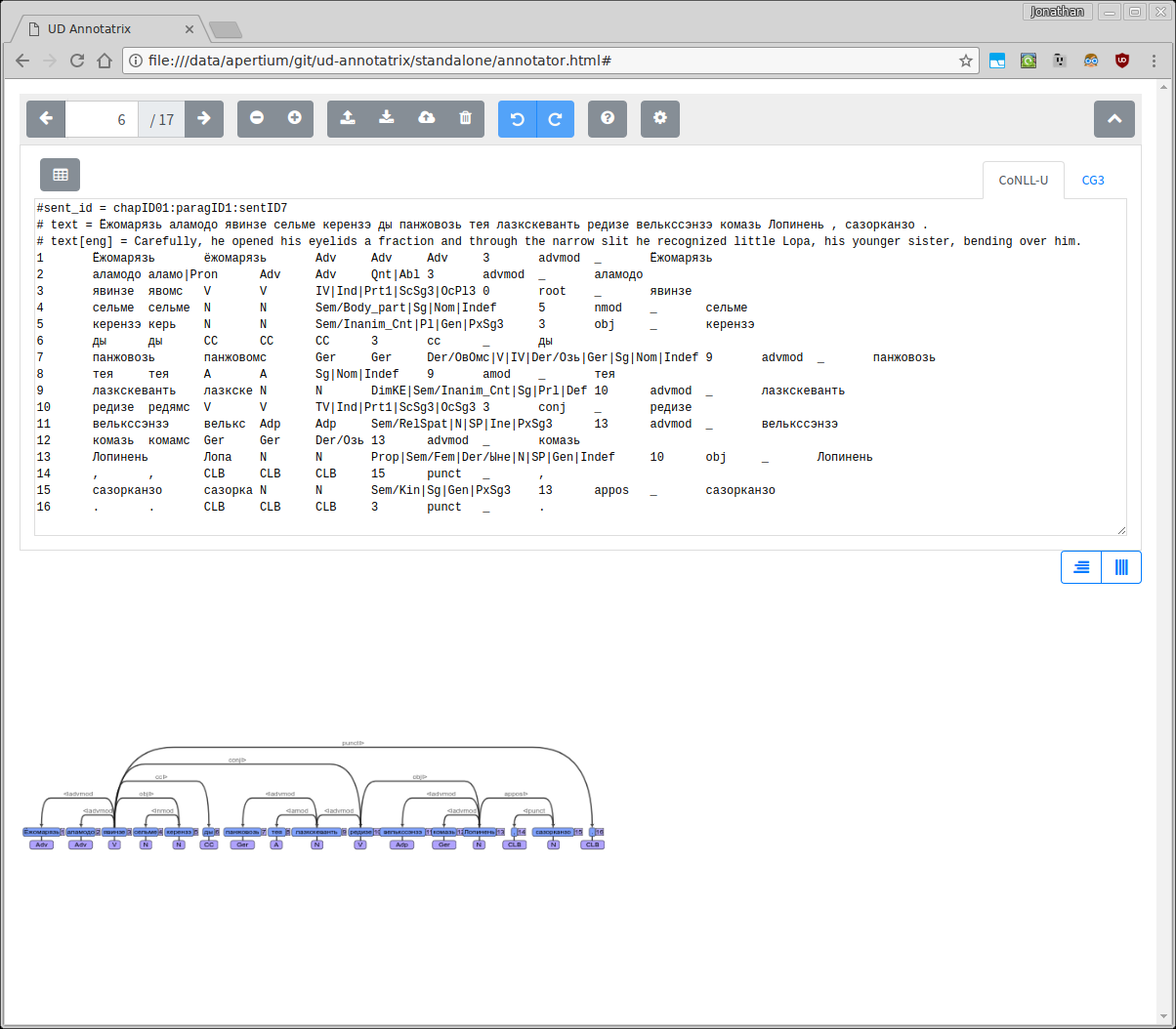Screen dimensions: 1176x1029
Task: Bookmark this page with the star
Action: 965,61
